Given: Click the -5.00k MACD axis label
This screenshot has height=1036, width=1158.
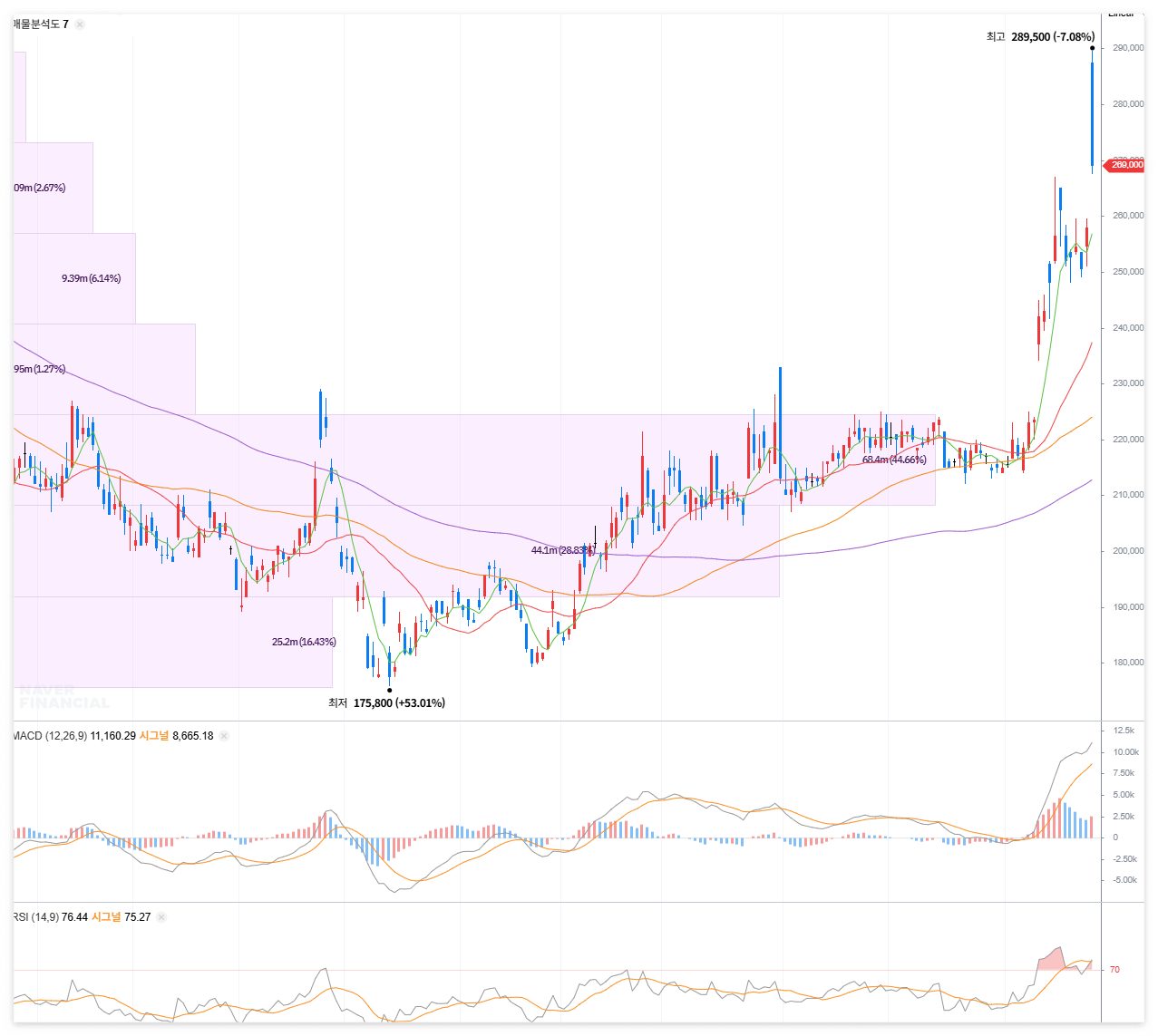Looking at the screenshot, I should pyautogui.click(x=1124, y=880).
